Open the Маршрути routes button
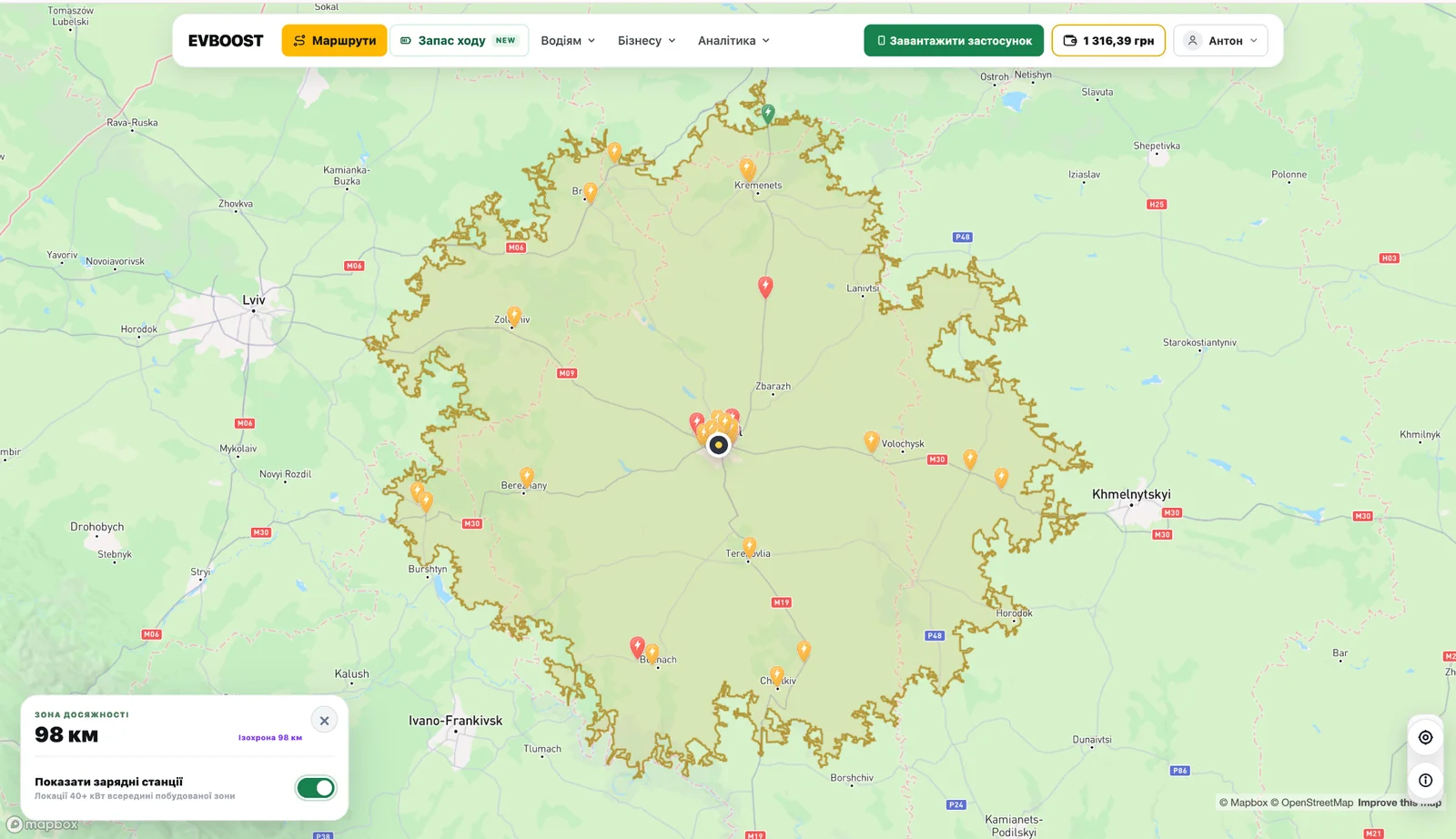 (x=334, y=41)
